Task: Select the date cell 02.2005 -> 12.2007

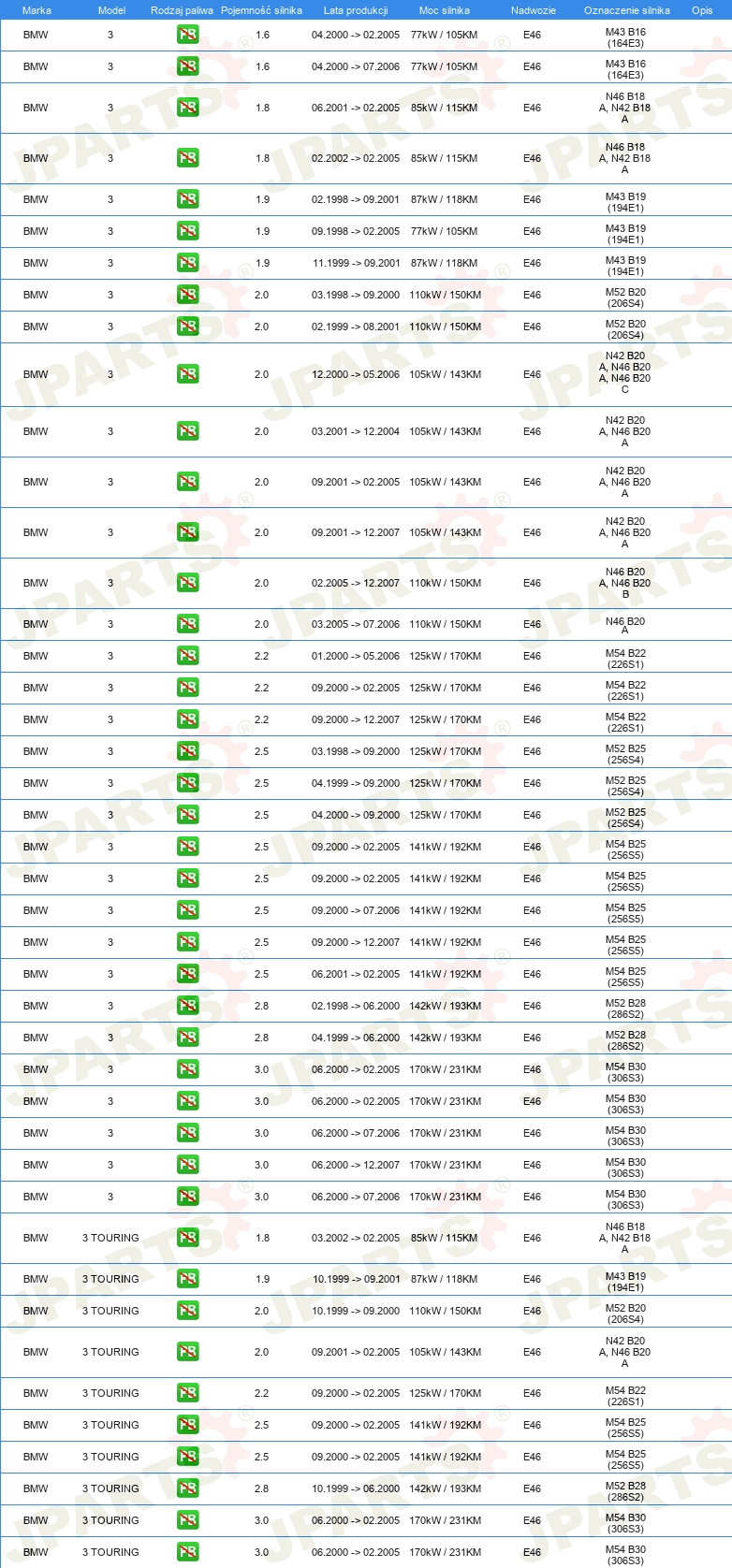Action: click(x=356, y=583)
